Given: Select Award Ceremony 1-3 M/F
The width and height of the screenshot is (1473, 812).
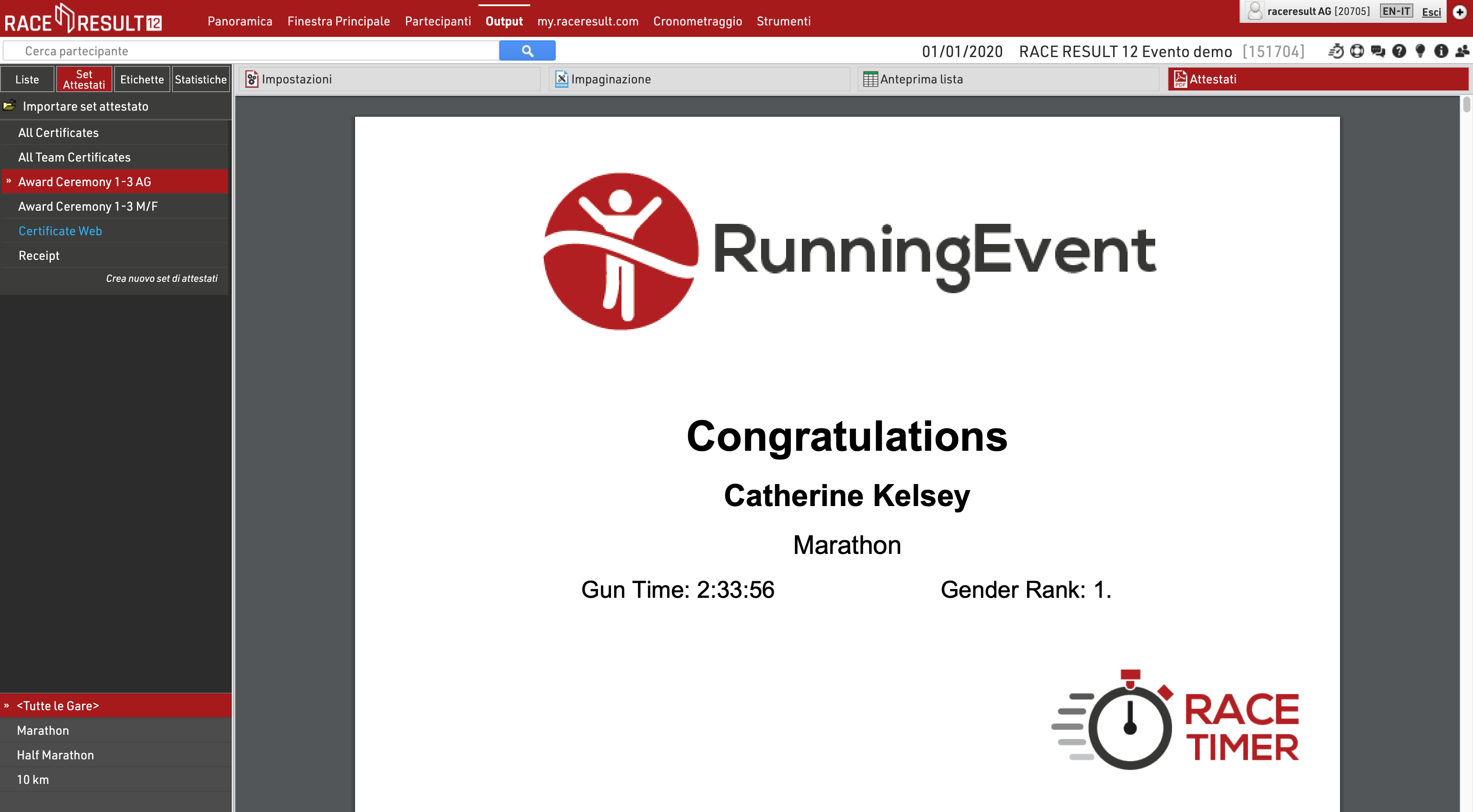Looking at the screenshot, I should tap(115, 206).
